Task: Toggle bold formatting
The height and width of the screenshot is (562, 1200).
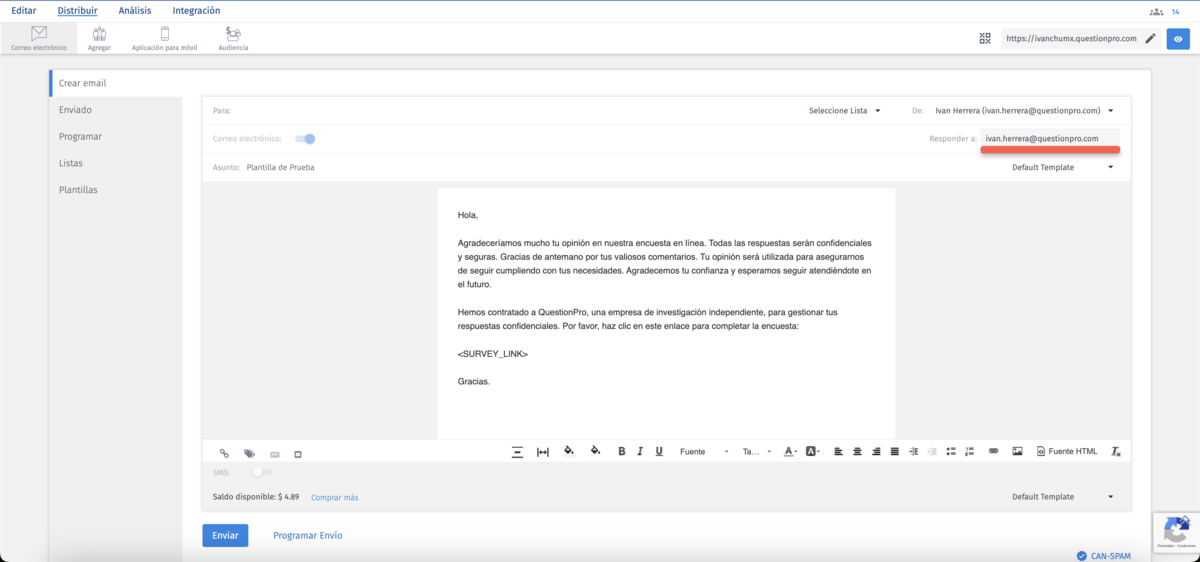Action: 621,452
